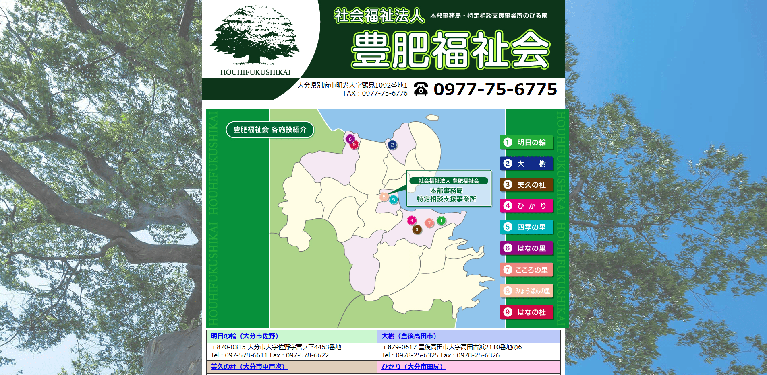Screen dimensions: 767x375
Task: Click the telephone icon beside 0977-75-6775
Action: coord(421,89)
